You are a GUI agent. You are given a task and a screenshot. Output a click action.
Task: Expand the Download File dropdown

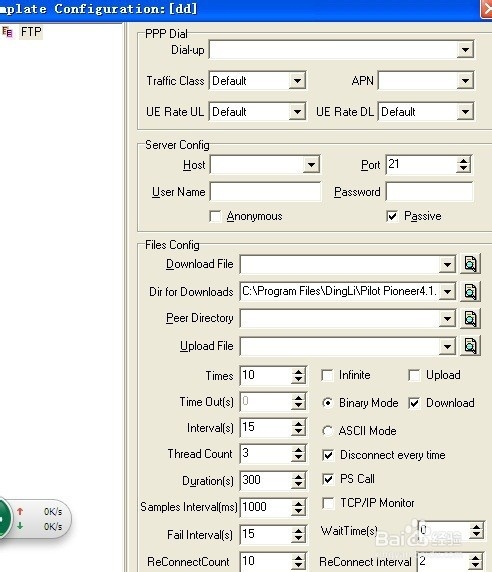pyautogui.click(x=447, y=264)
